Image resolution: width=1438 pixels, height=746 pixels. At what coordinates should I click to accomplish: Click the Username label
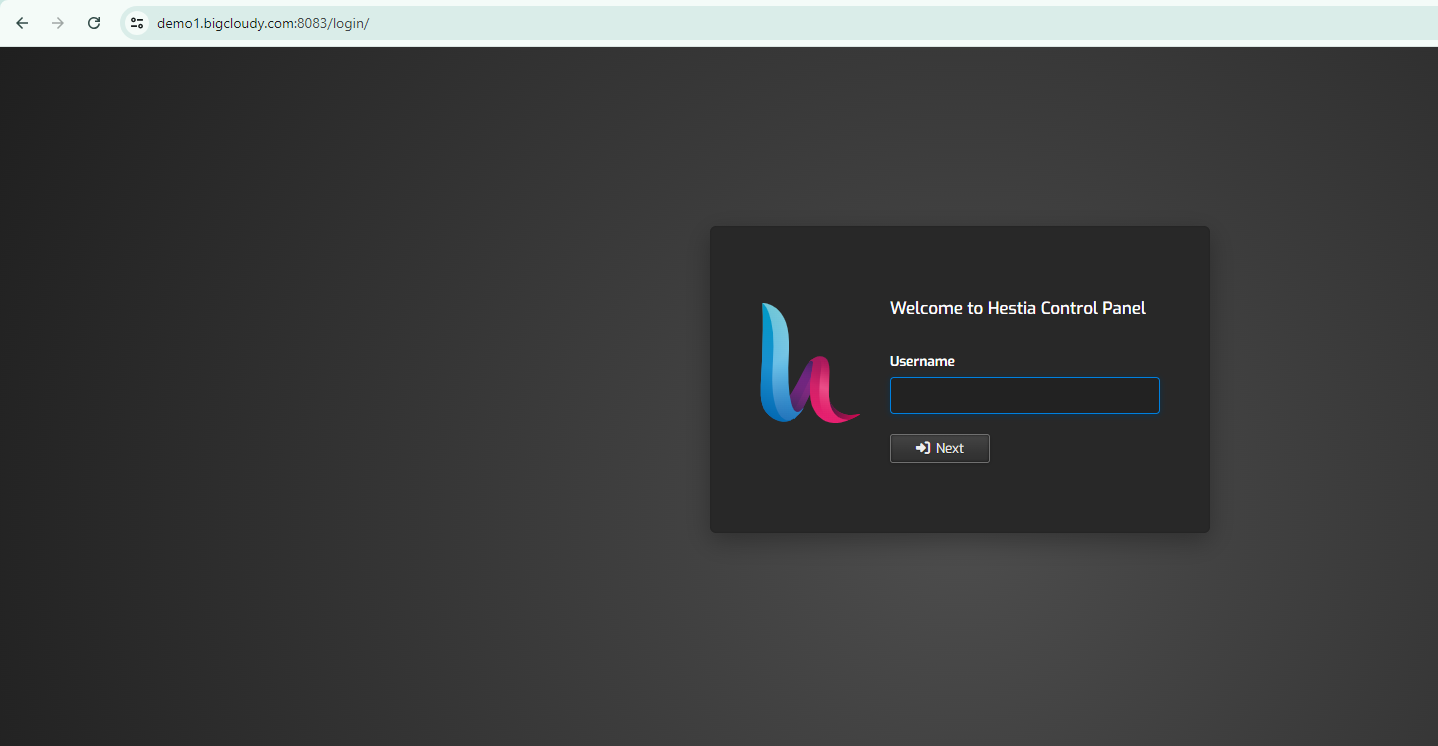(x=922, y=361)
